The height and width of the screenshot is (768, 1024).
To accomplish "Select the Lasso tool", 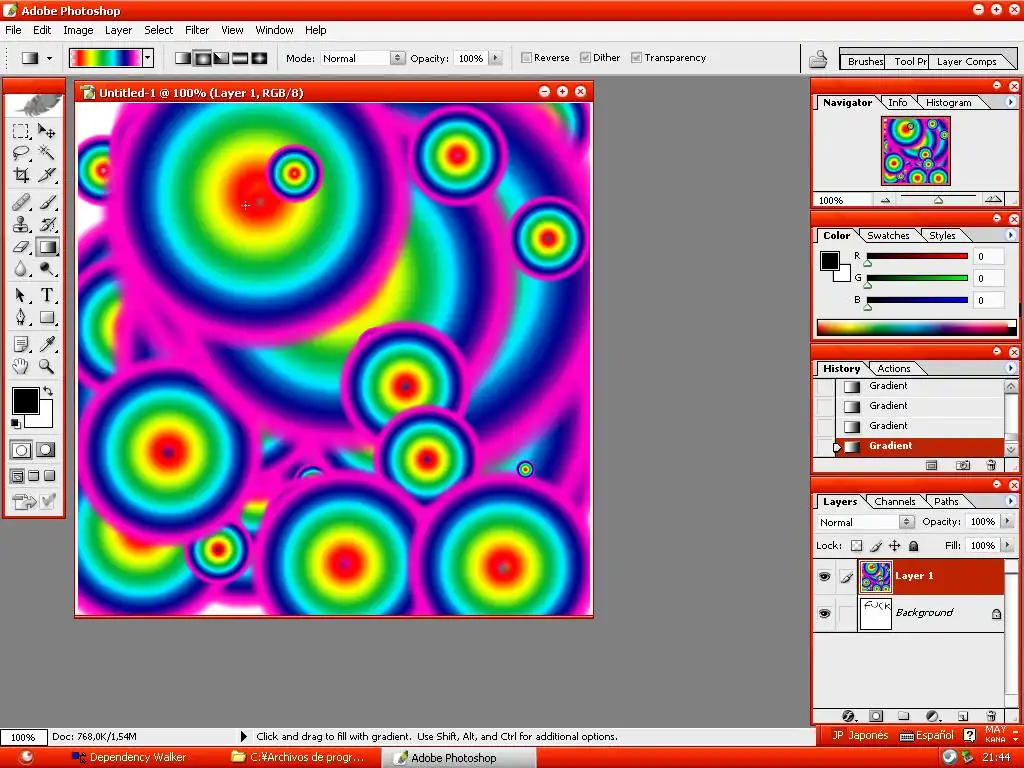I will pyautogui.click(x=21, y=153).
